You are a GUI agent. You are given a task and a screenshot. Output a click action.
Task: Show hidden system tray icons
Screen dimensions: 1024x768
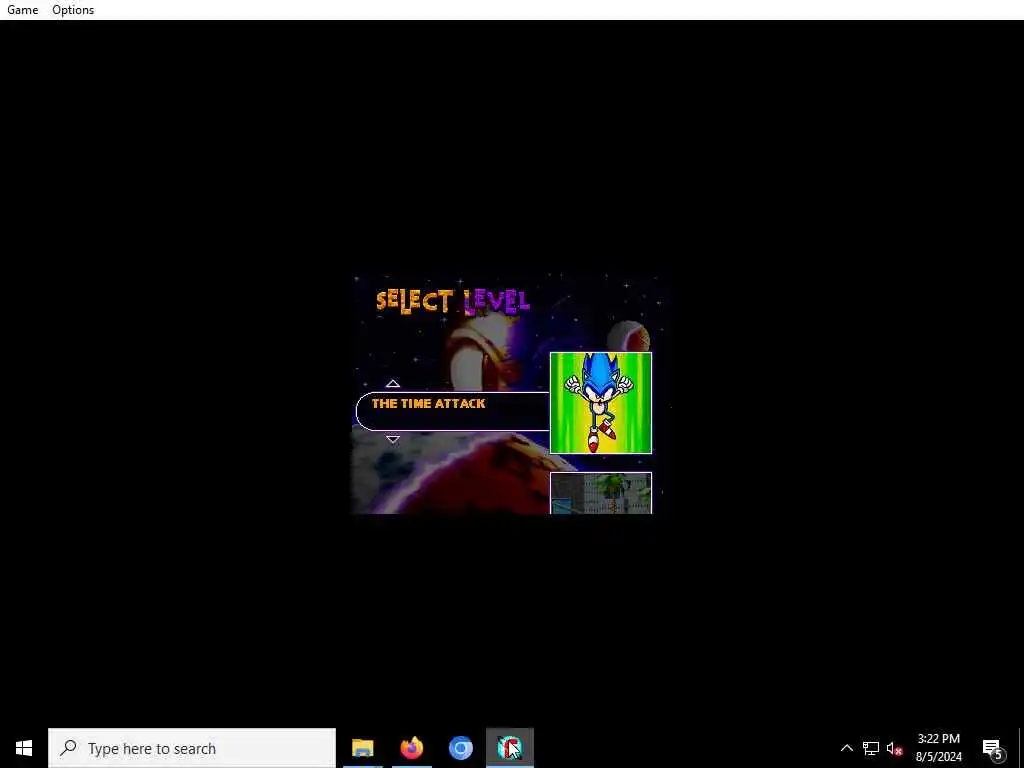[x=846, y=748]
